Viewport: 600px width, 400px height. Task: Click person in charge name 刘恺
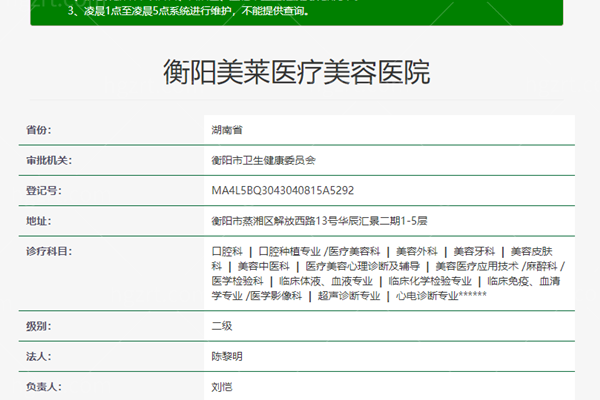click(221, 385)
